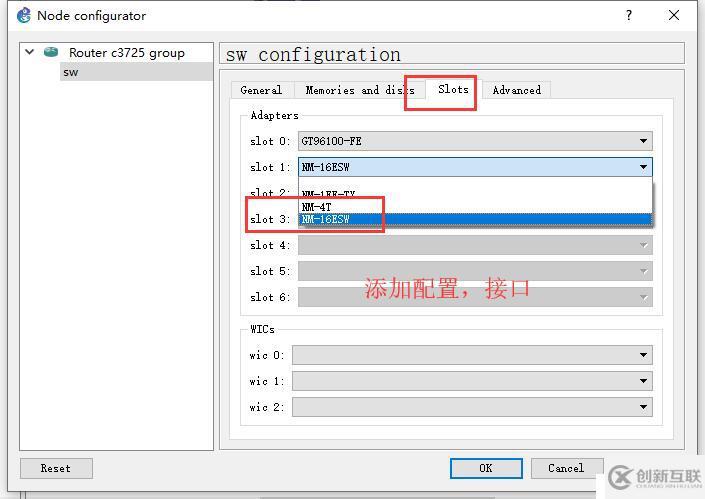This screenshot has height=499, width=705.
Task: Click the sw configuration heading
Action: point(313,54)
